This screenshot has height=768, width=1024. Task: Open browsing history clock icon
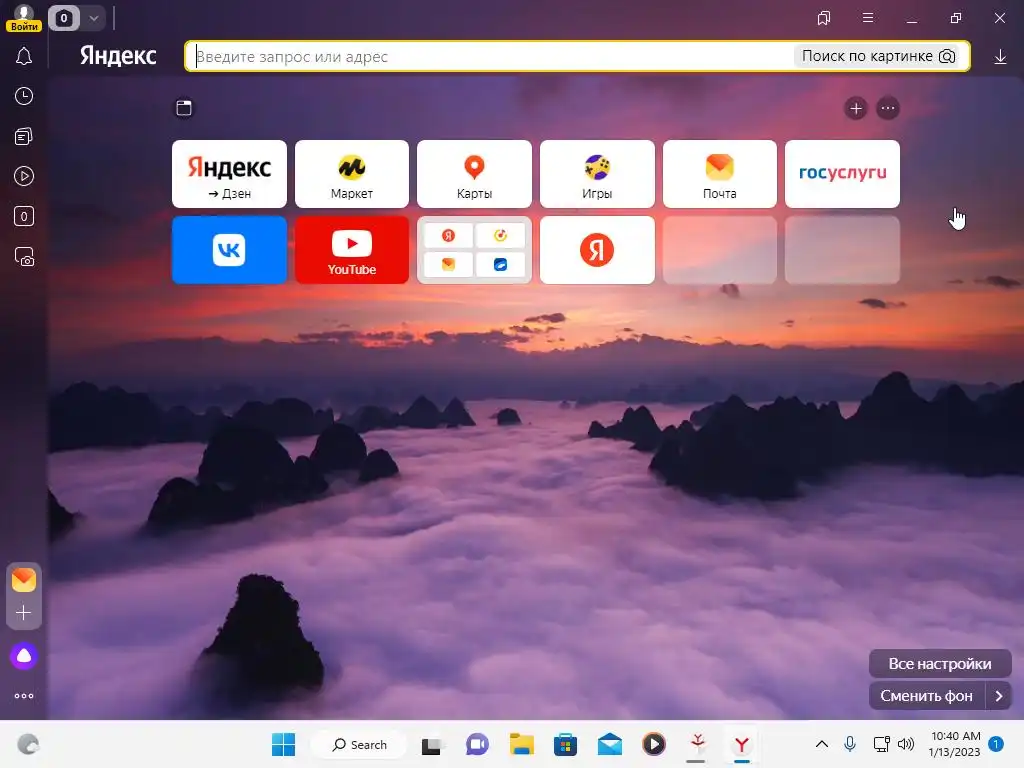pyautogui.click(x=24, y=96)
